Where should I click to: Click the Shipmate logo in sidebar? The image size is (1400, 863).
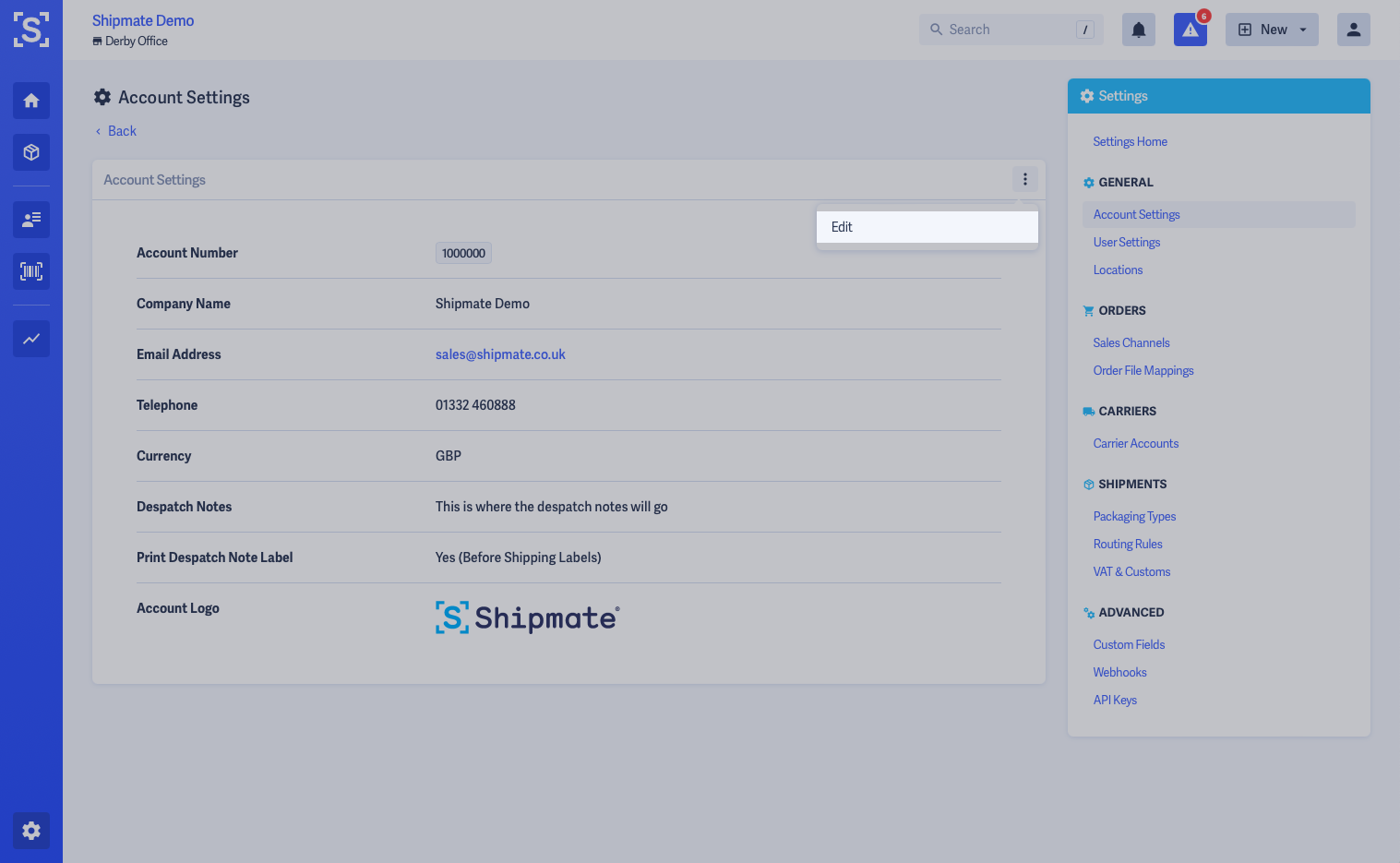(31, 30)
